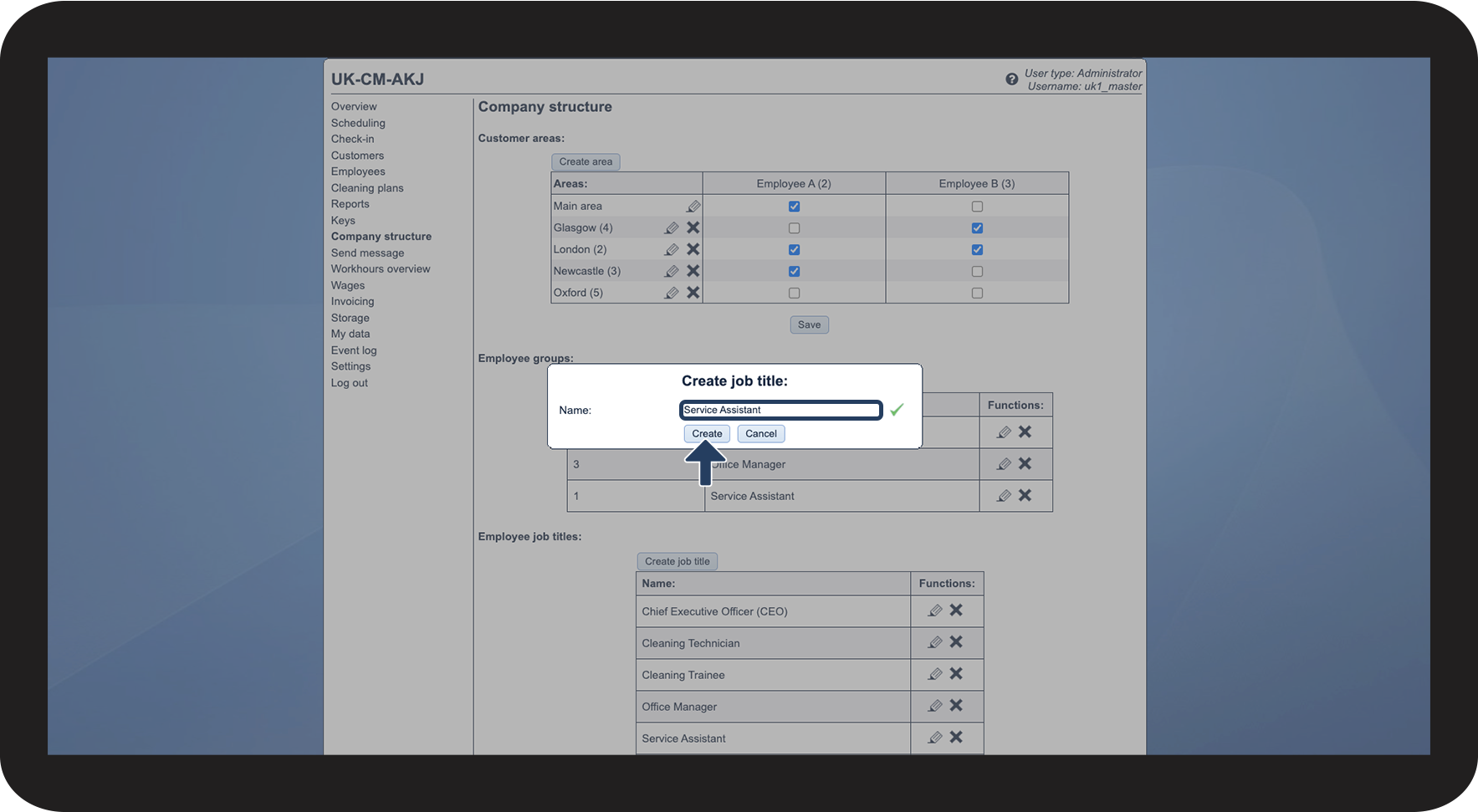Open the Overview menu item
This screenshot has width=1478, height=812.
(x=354, y=106)
